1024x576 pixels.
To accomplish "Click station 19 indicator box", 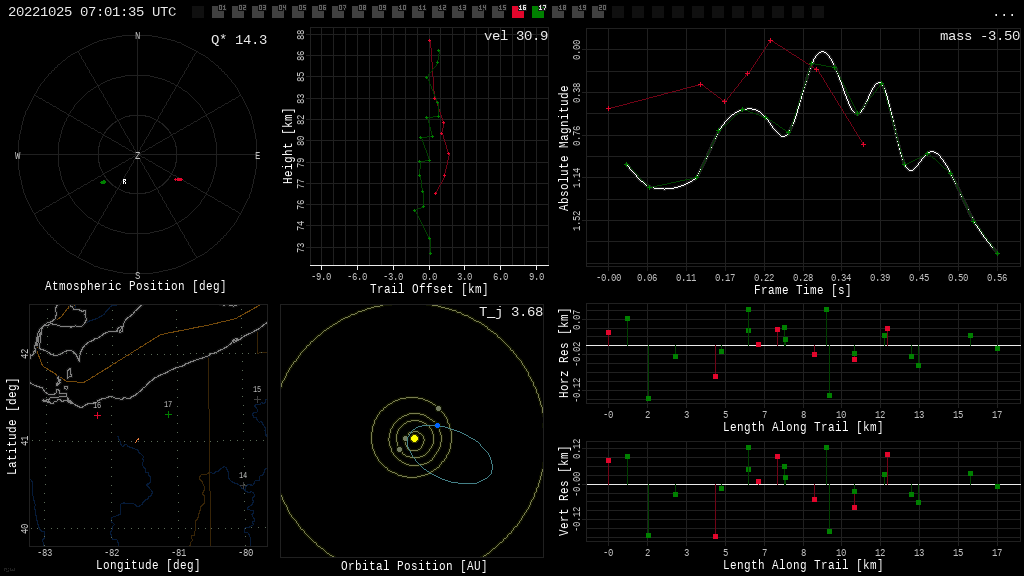I will (x=578, y=12).
